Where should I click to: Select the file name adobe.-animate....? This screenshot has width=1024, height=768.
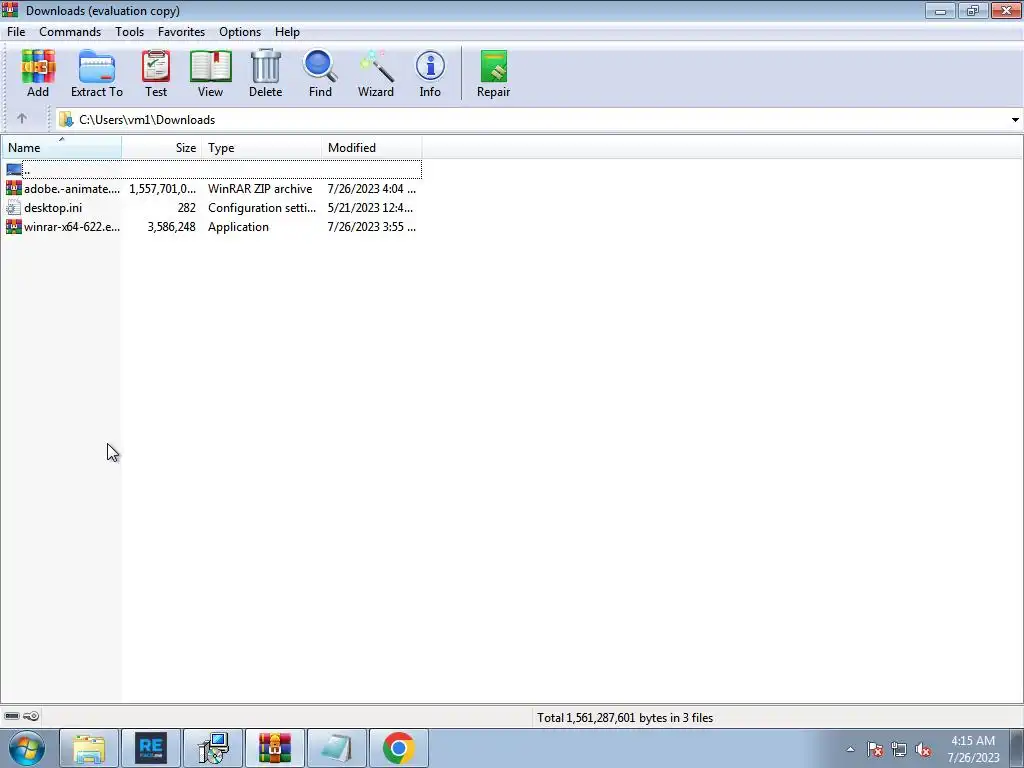pyautogui.click(x=72, y=189)
